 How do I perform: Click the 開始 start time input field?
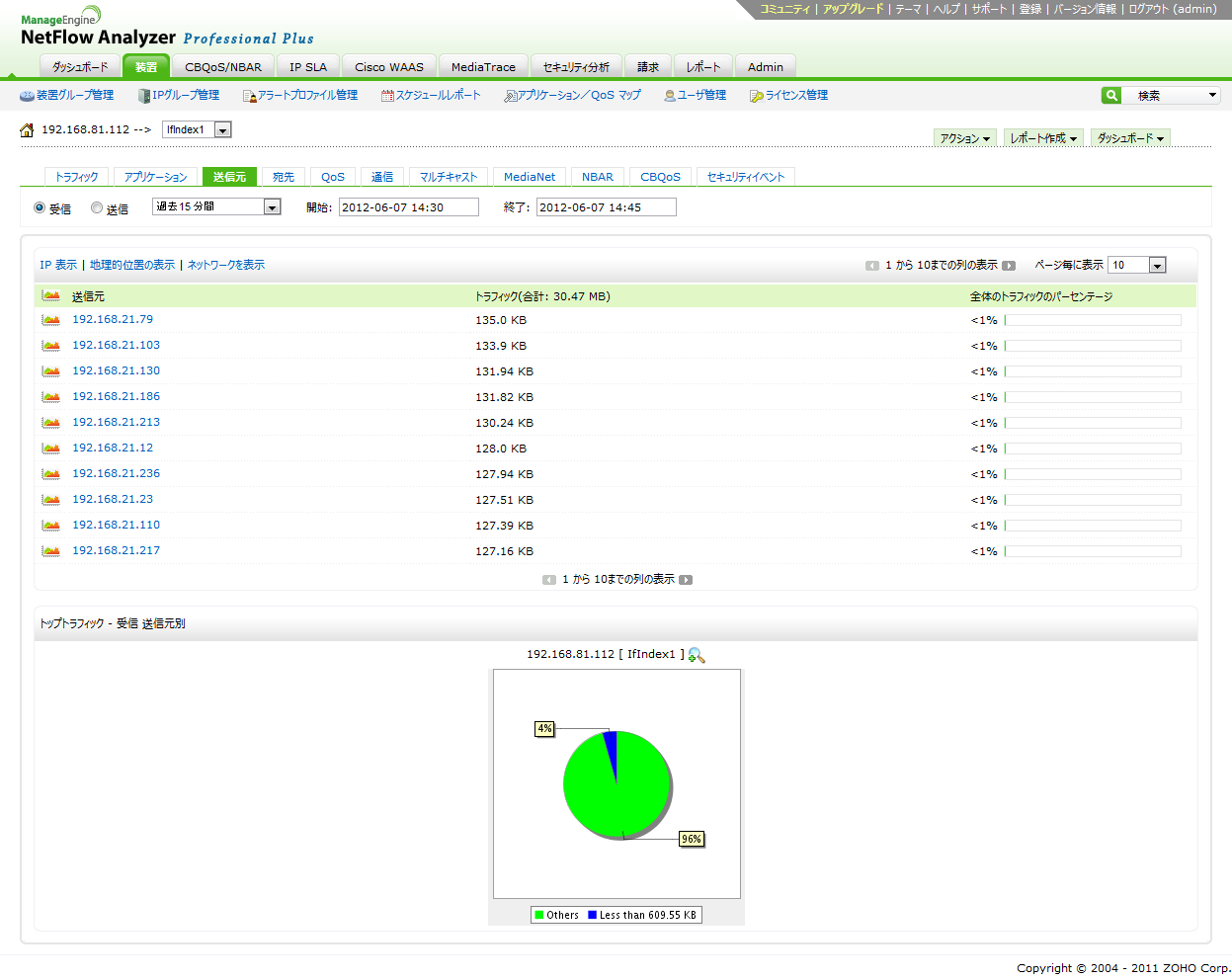(x=408, y=207)
